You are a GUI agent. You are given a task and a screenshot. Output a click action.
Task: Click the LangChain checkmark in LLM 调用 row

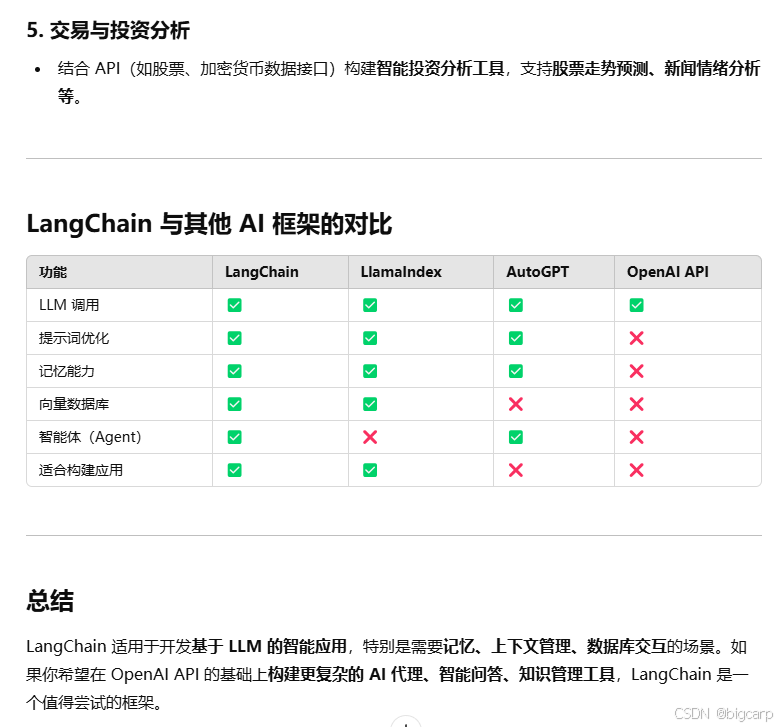point(235,305)
